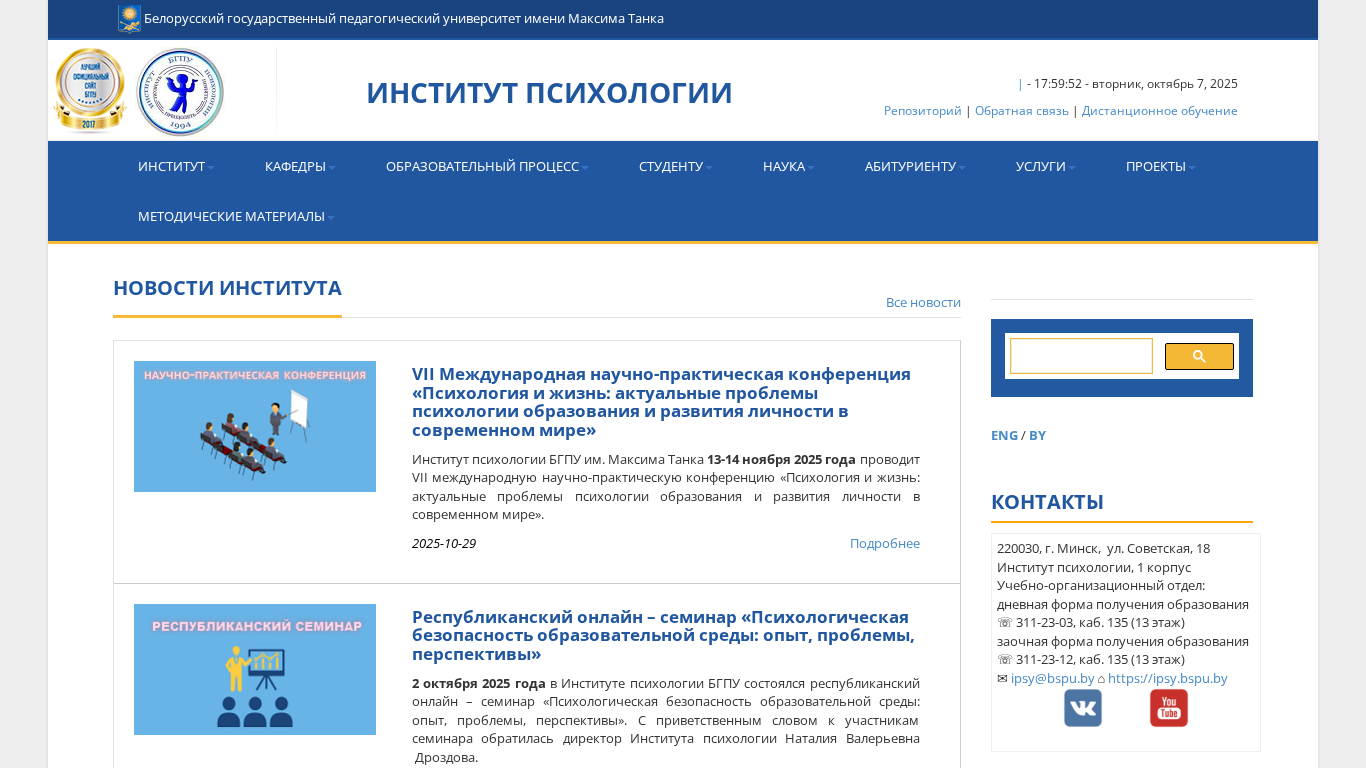Click the magnifier search button
1366x768 pixels.
(x=1199, y=356)
